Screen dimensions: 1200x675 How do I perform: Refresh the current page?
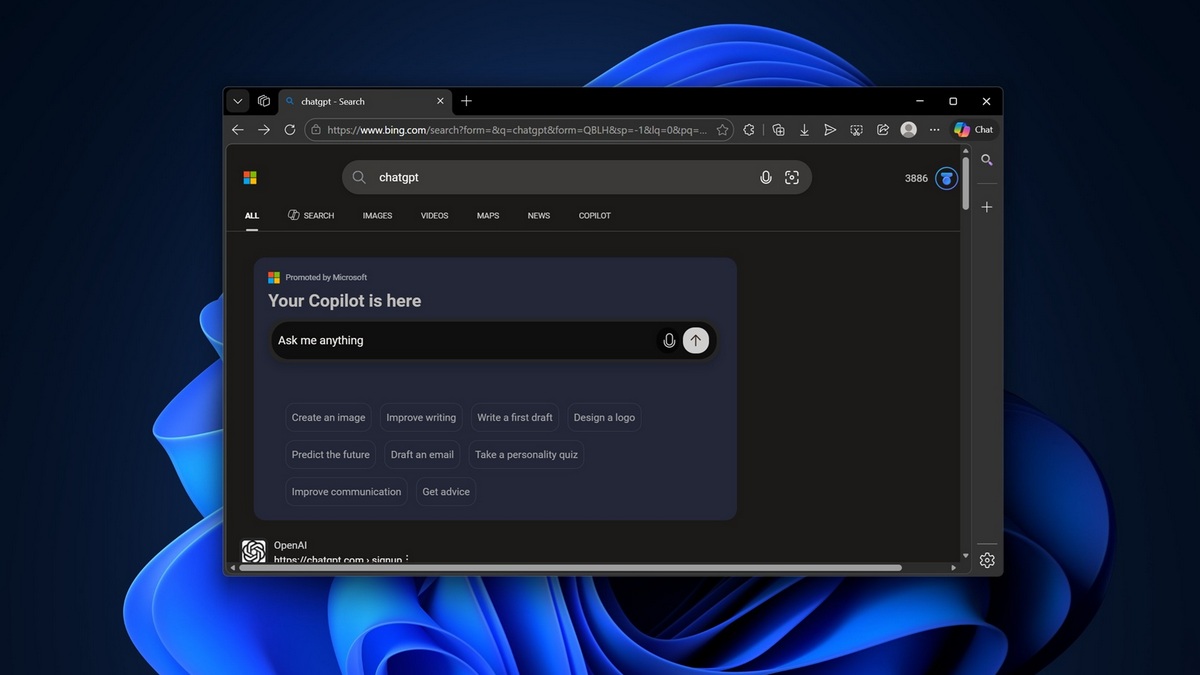290,130
